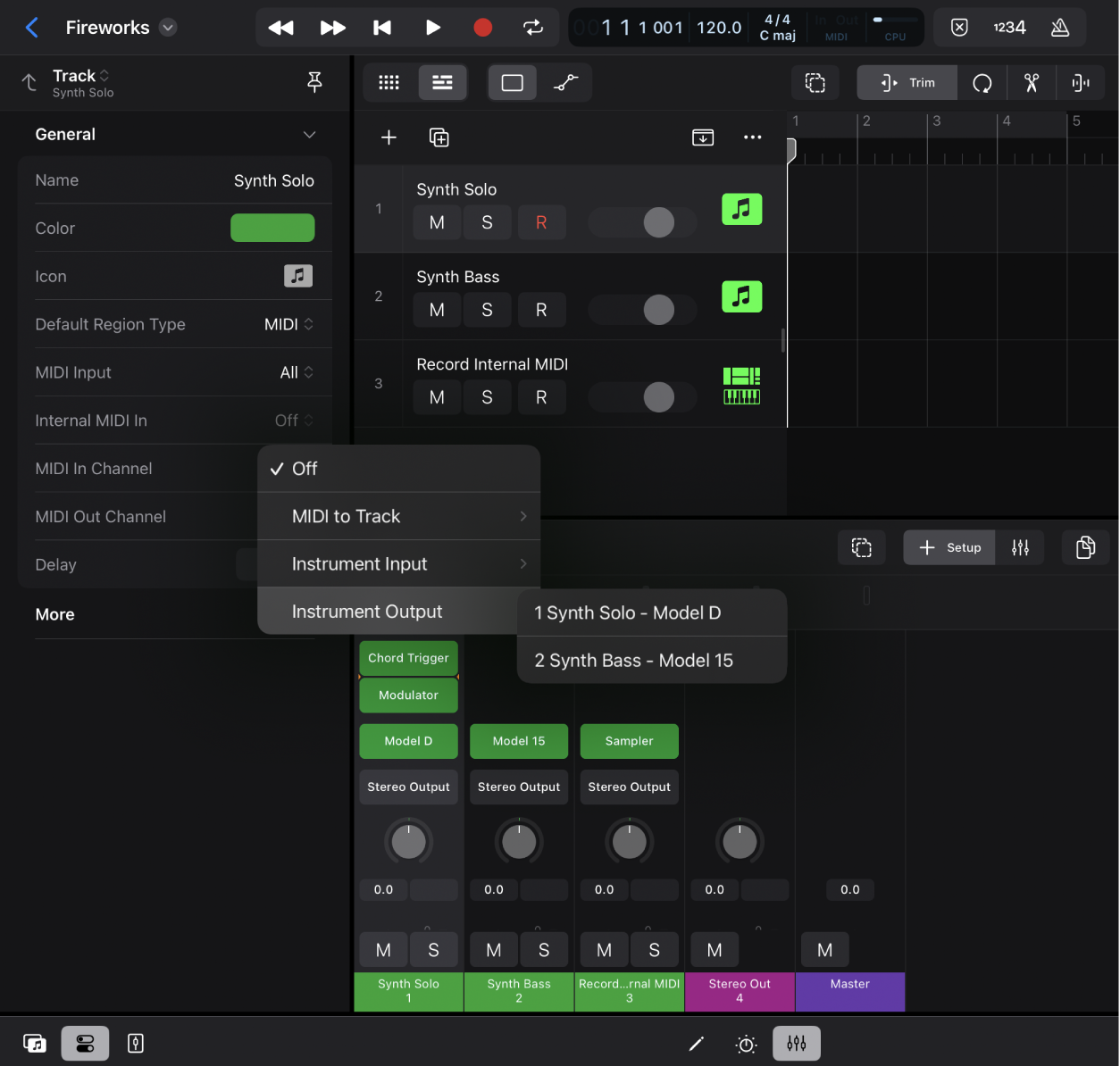Collapse the General section
1120x1066 pixels.
[x=309, y=134]
